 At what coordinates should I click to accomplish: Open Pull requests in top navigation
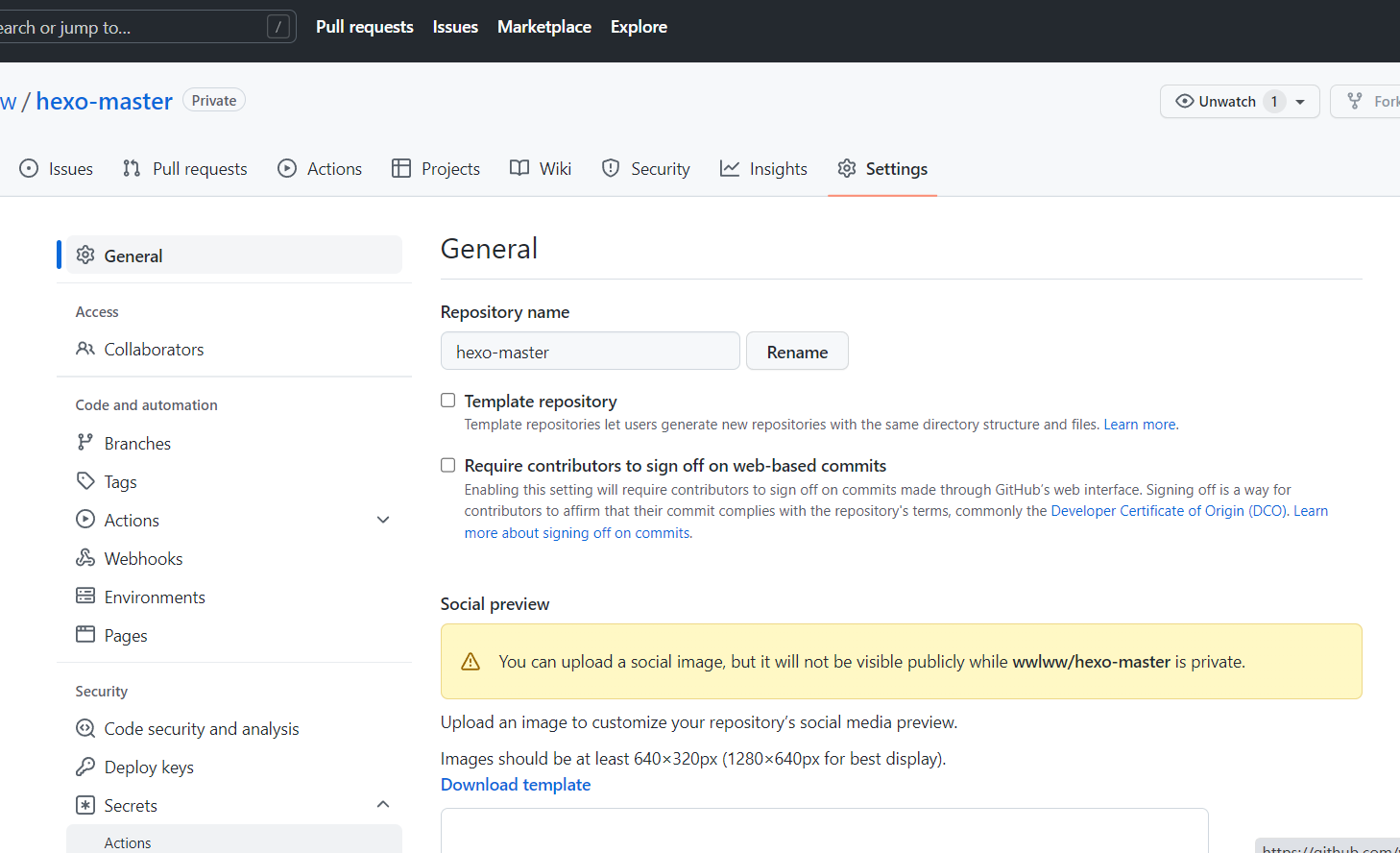tap(365, 27)
